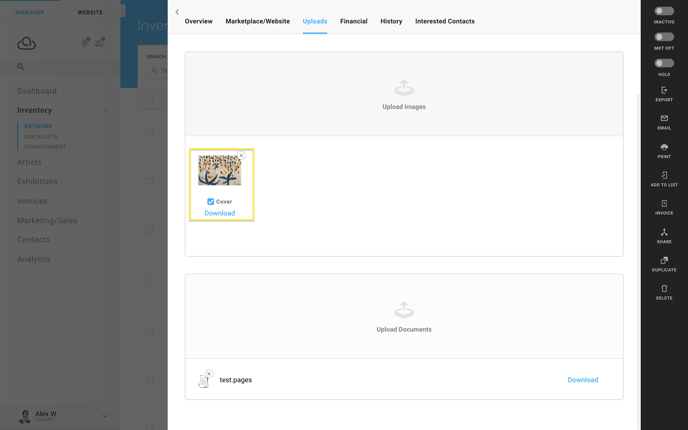This screenshot has width=688, height=430.
Task: Select the Add to List icon
Action: [x=664, y=175]
